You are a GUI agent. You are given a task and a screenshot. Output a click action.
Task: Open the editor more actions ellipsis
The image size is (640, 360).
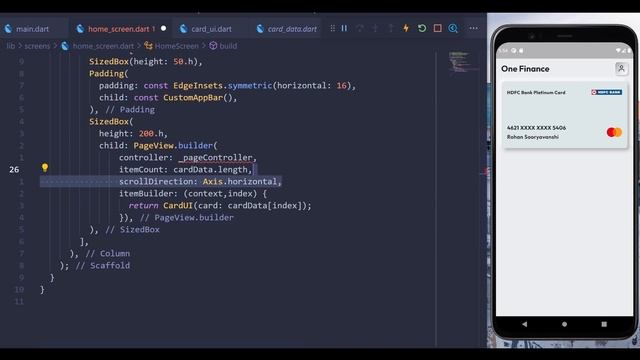pos(473,28)
